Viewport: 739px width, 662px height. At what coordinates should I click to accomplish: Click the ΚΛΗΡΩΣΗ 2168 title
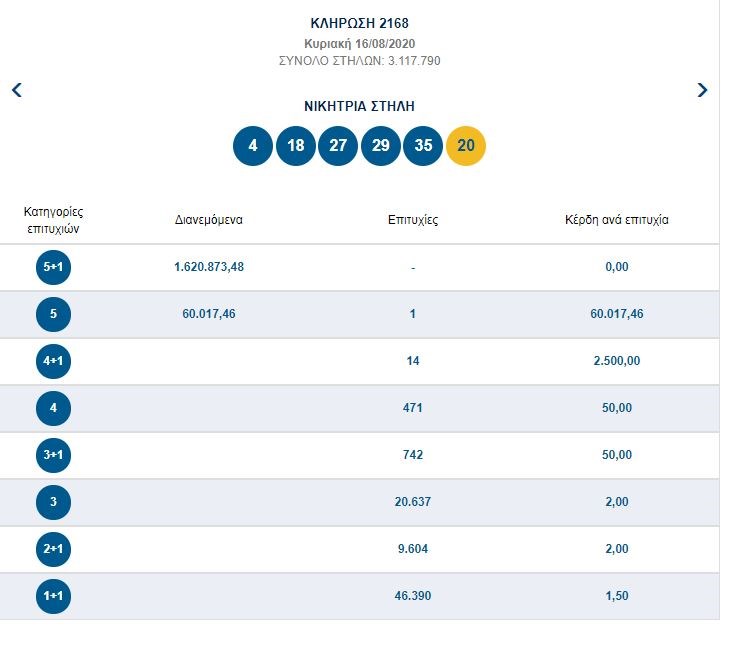[359, 23]
